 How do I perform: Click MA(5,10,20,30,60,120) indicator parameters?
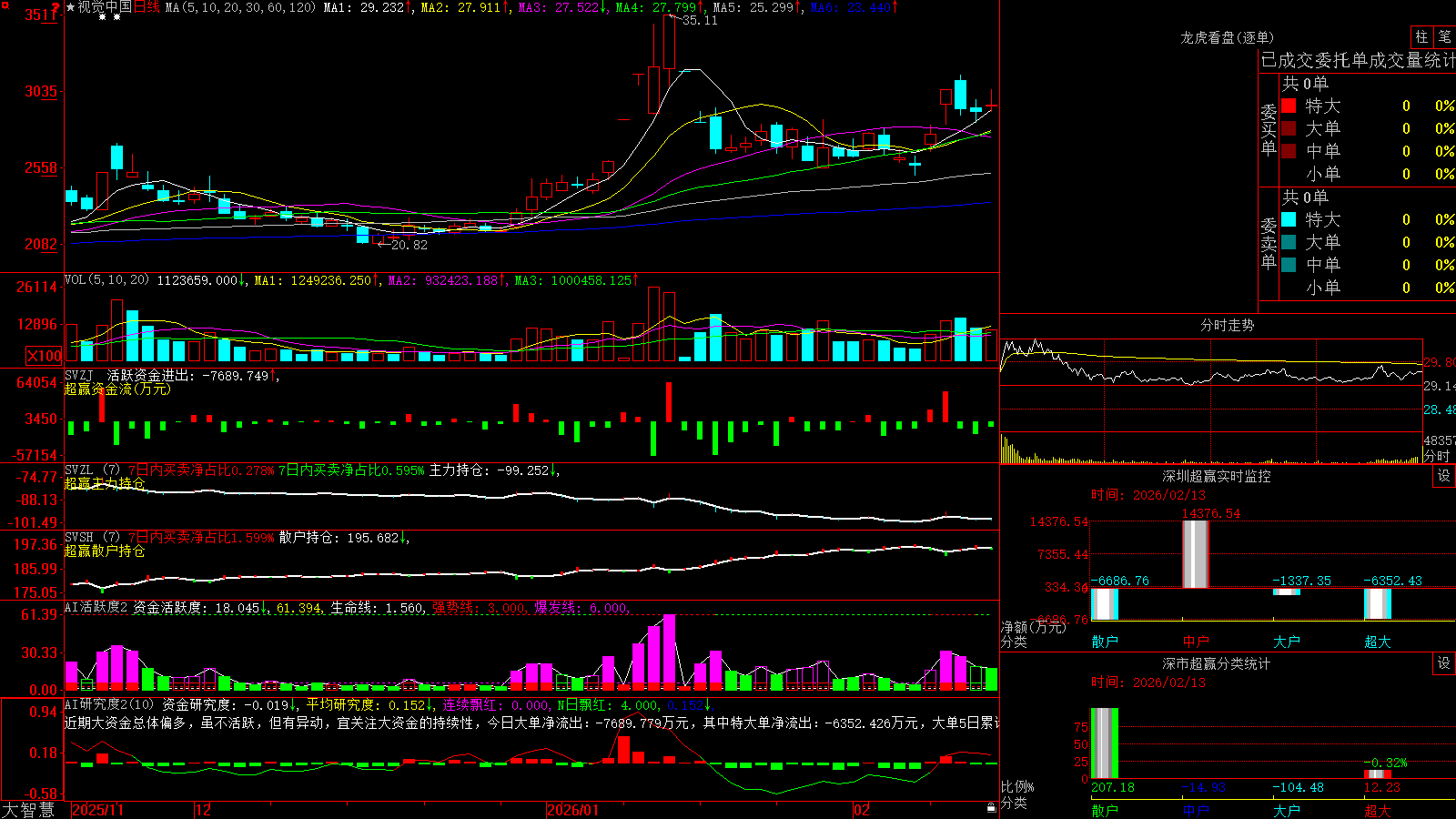[239, 7]
